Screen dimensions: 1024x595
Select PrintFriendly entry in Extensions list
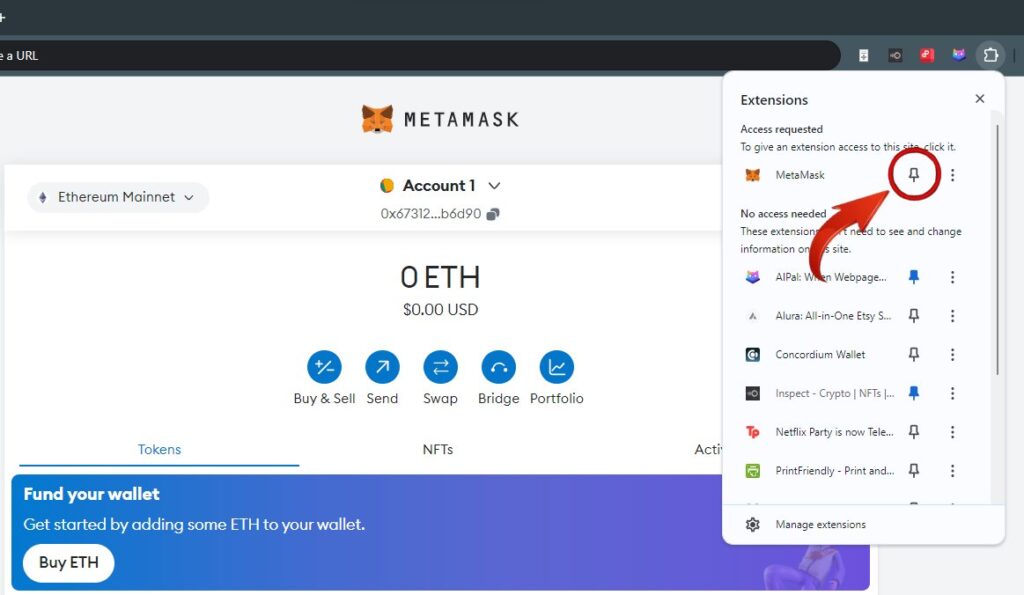pos(835,470)
